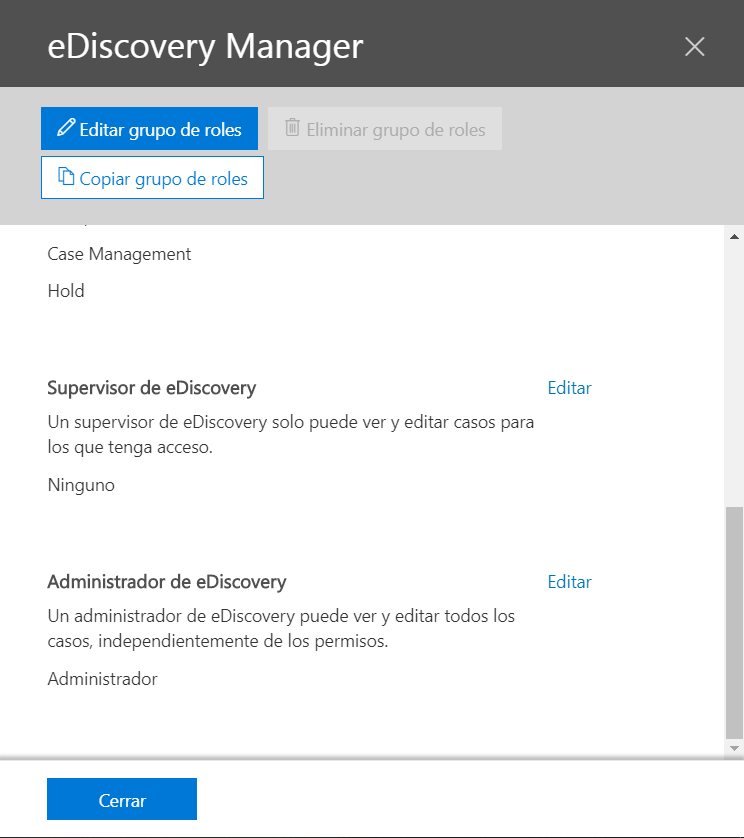744x838 pixels.
Task: Click the Administrador de eDiscovery heading
Action: [167, 582]
